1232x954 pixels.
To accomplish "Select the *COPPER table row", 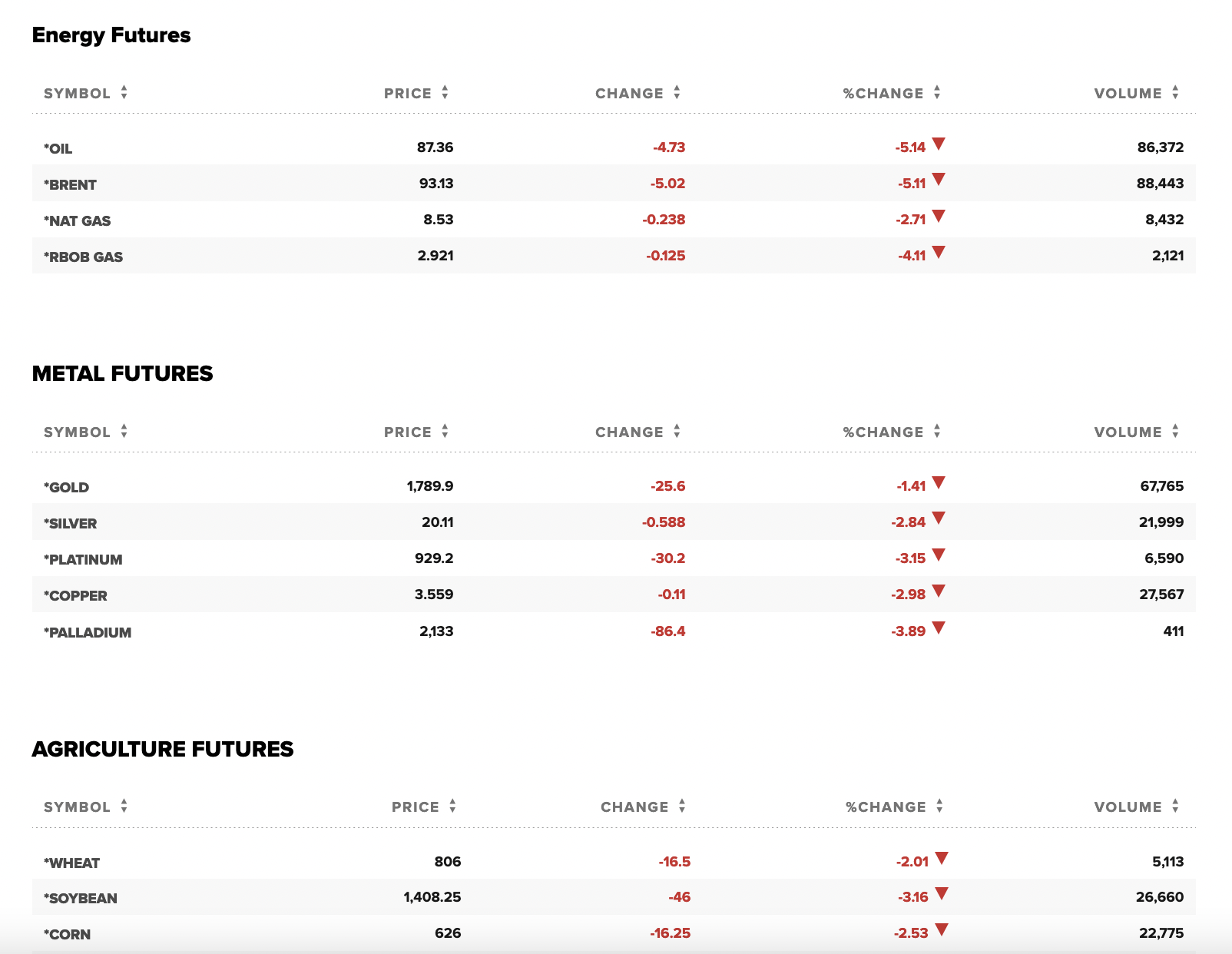I will [x=614, y=595].
